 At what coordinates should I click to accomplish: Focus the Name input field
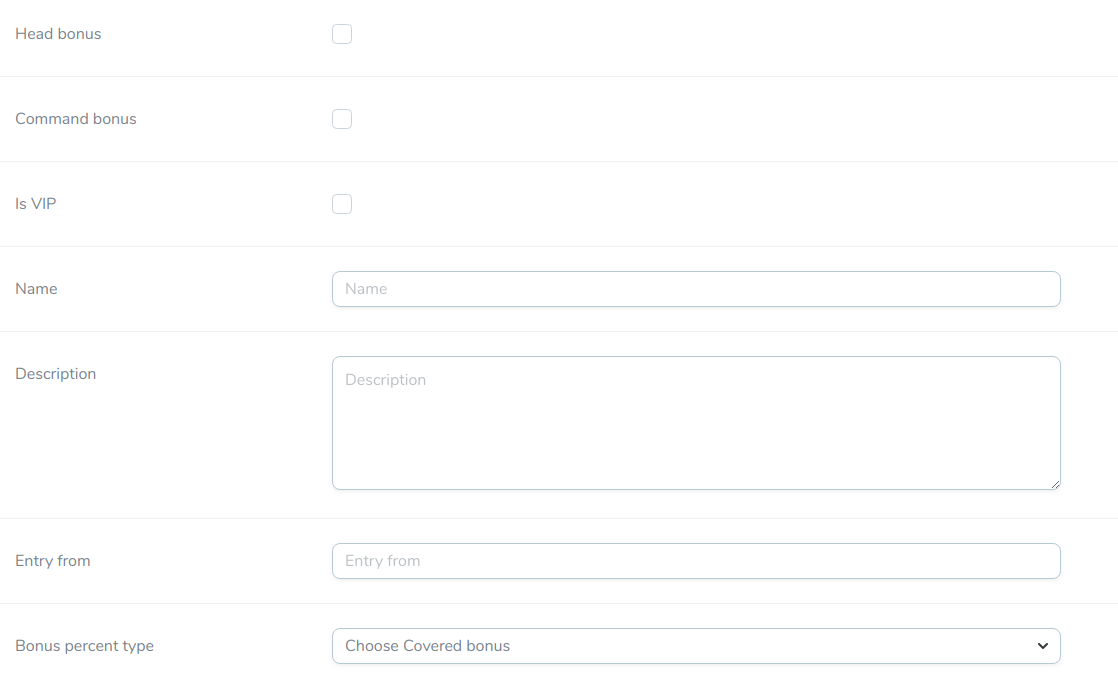tap(695, 289)
